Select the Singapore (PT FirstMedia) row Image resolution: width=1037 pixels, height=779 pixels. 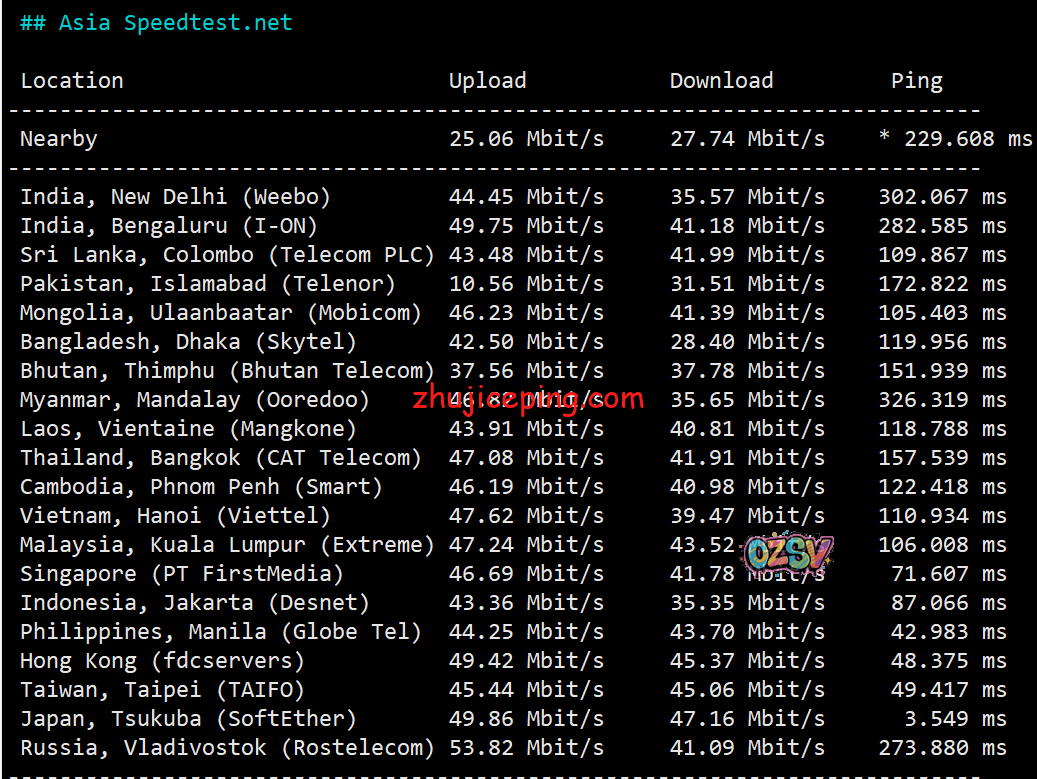coord(182,574)
